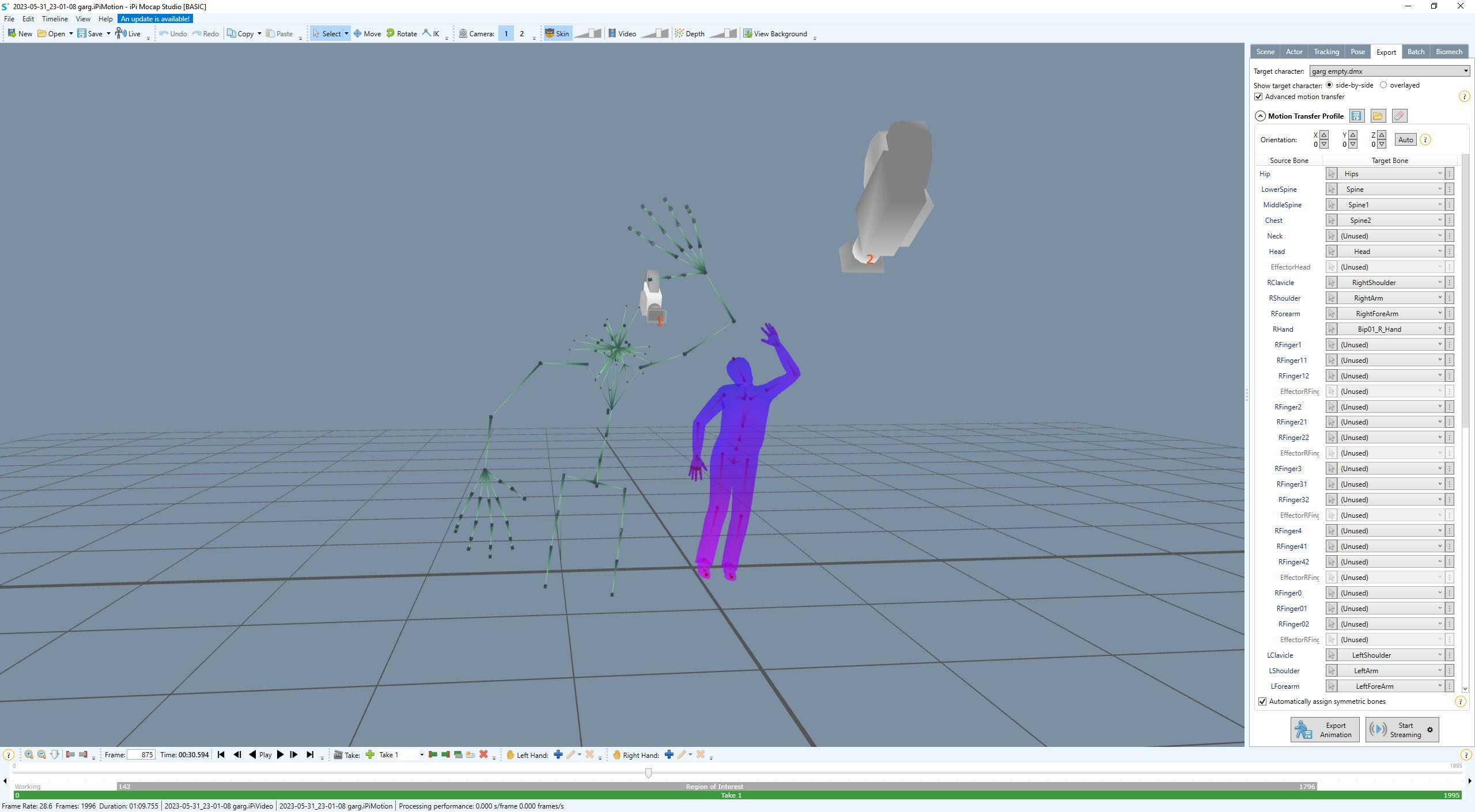Open the View menu
Viewport: 1475px width, 812px height.
[x=83, y=18]
